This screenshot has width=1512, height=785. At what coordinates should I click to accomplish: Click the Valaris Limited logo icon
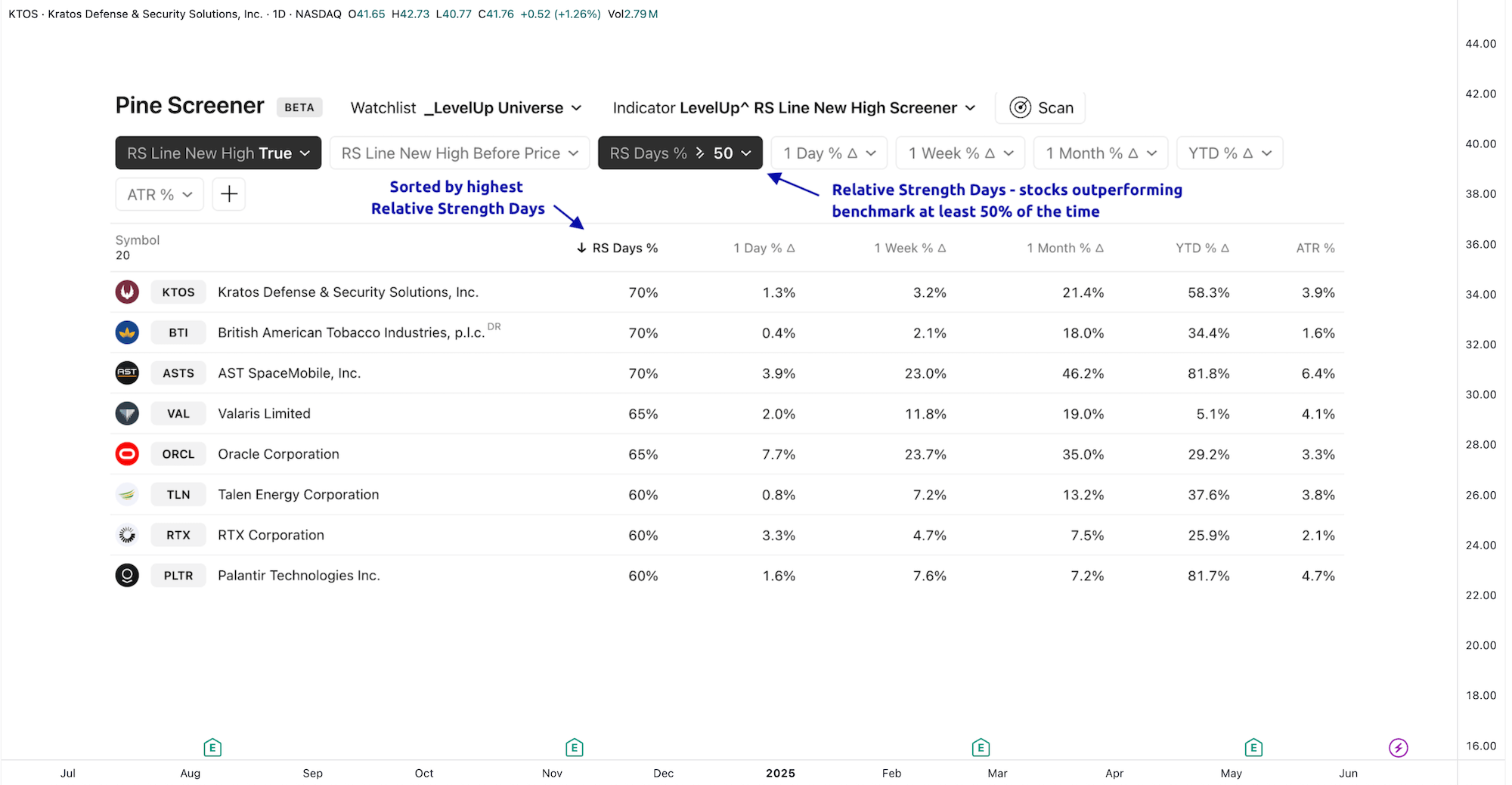pyautogui.click(x=127, y=413)
